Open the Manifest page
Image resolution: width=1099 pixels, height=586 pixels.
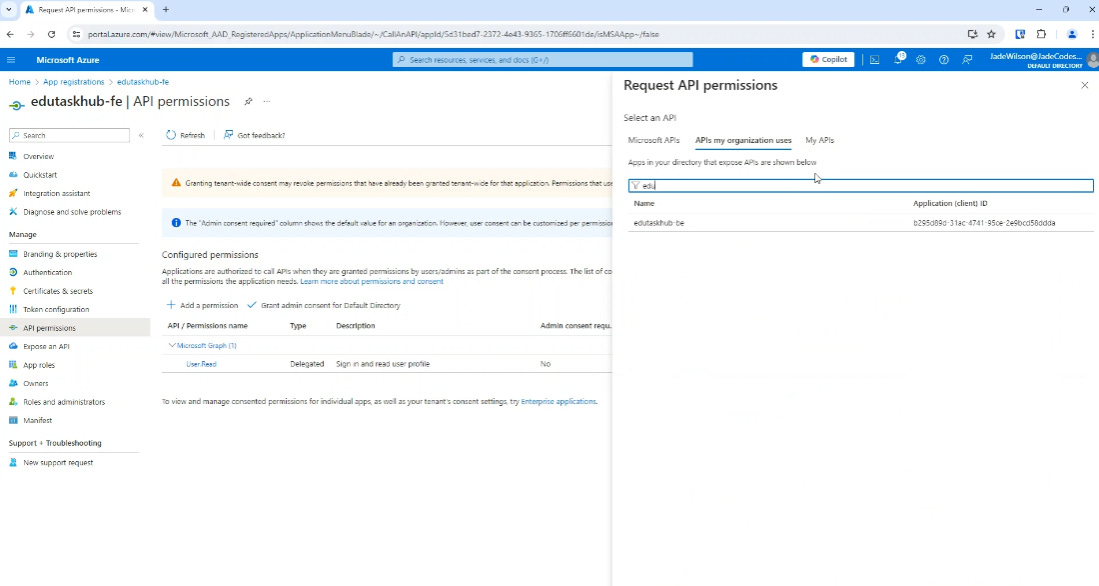tap(38, 420)
